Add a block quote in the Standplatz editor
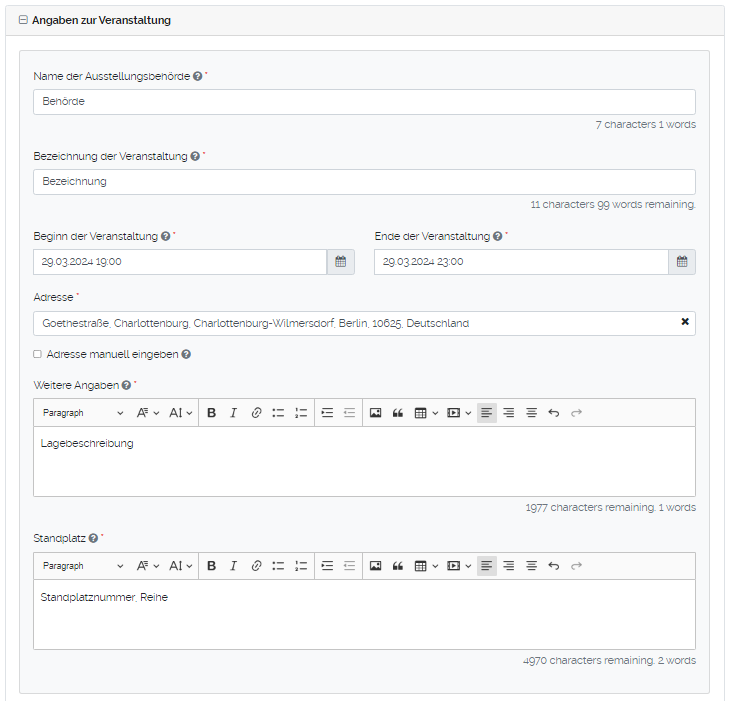The width and height of the screenshot is (730, 701). click(x=397, y=566)
